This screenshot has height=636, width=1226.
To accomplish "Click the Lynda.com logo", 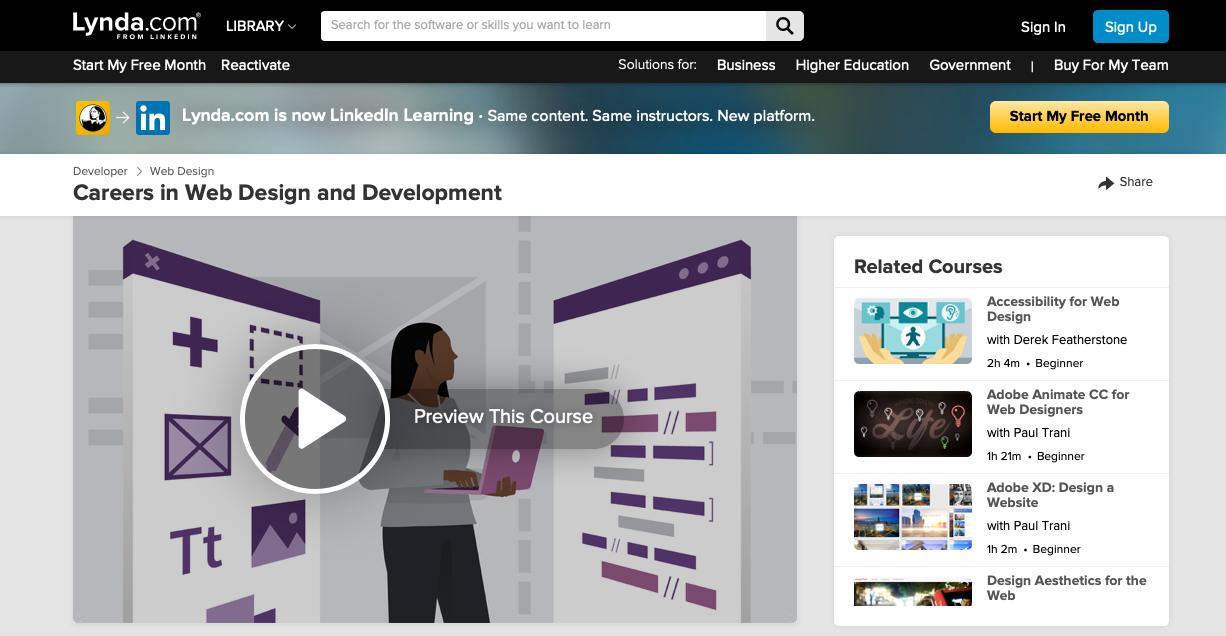I will click(x=137, y=25).
